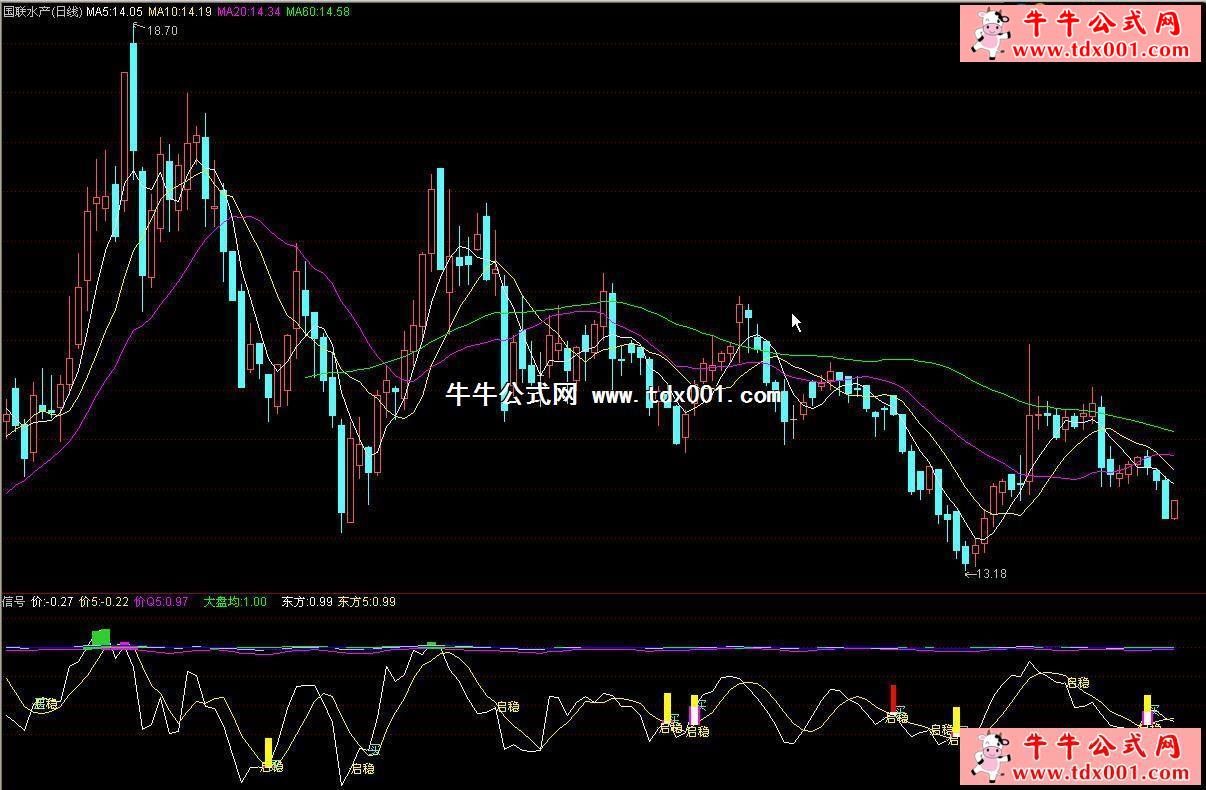Click the 信号 indicator name label
This screenshot has width=1206, height=790.
14,602
